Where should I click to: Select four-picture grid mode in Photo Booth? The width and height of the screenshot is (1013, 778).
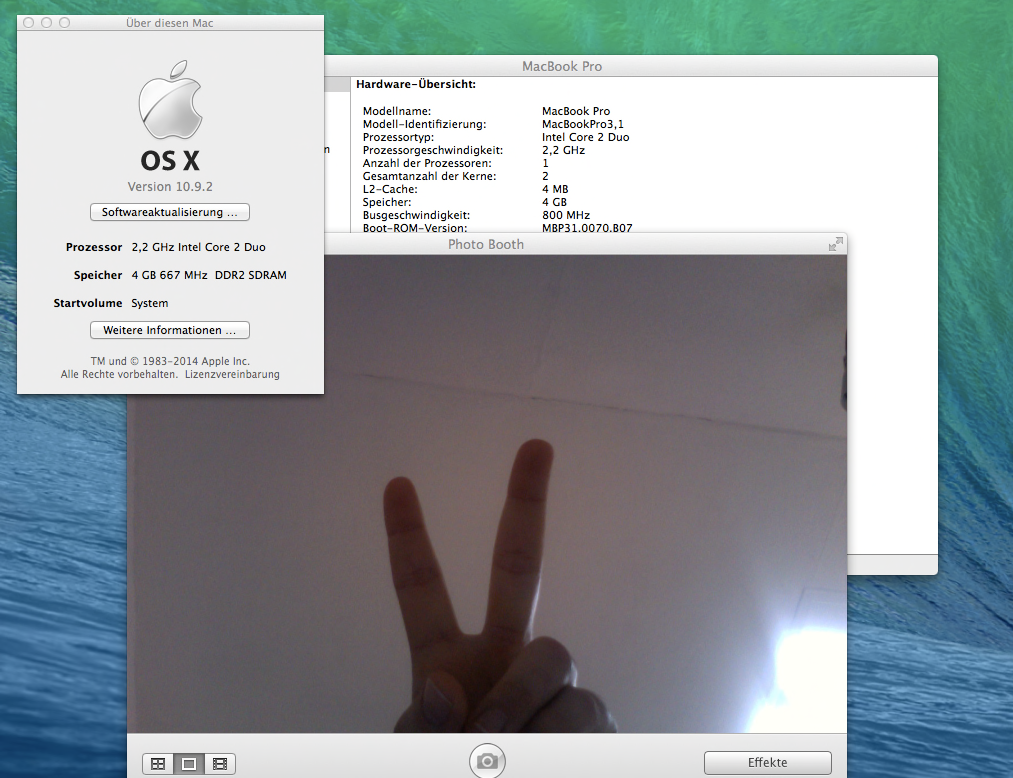(x=158, y=764)
